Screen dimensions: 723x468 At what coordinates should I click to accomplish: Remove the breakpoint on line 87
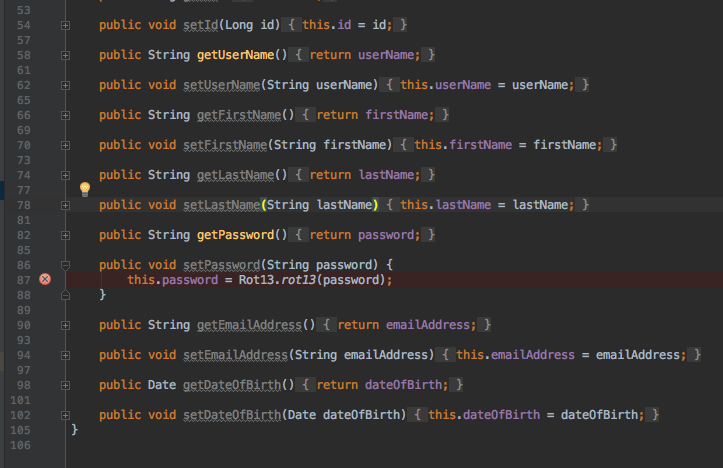tap(44, 280)
